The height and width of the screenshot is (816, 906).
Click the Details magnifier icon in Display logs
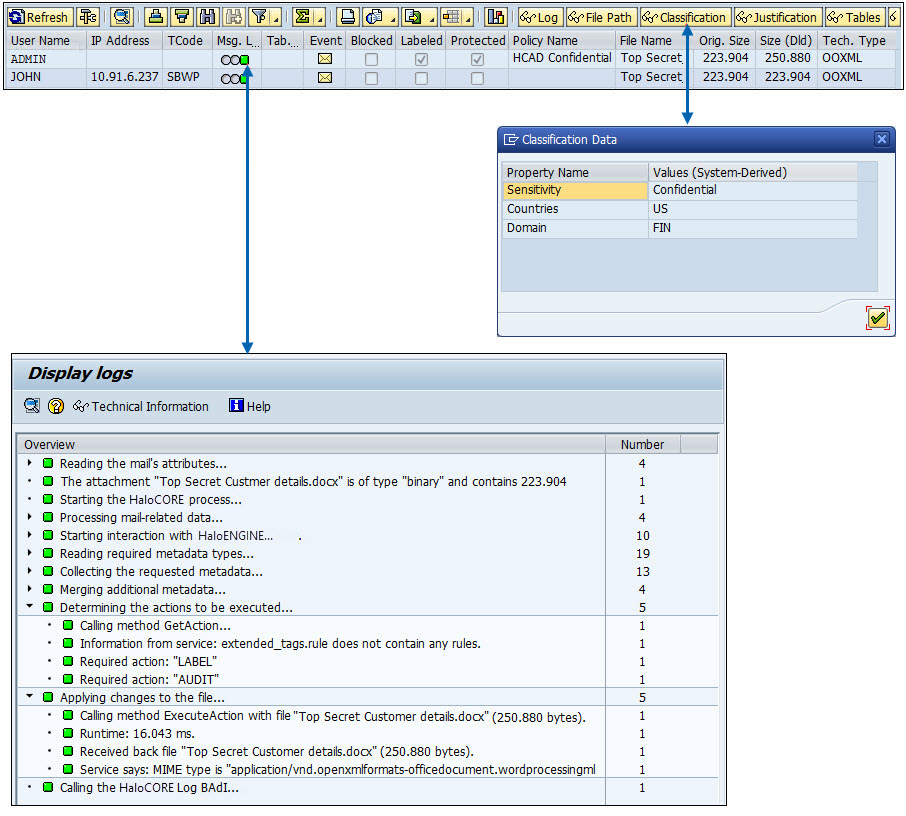[32, 406]
